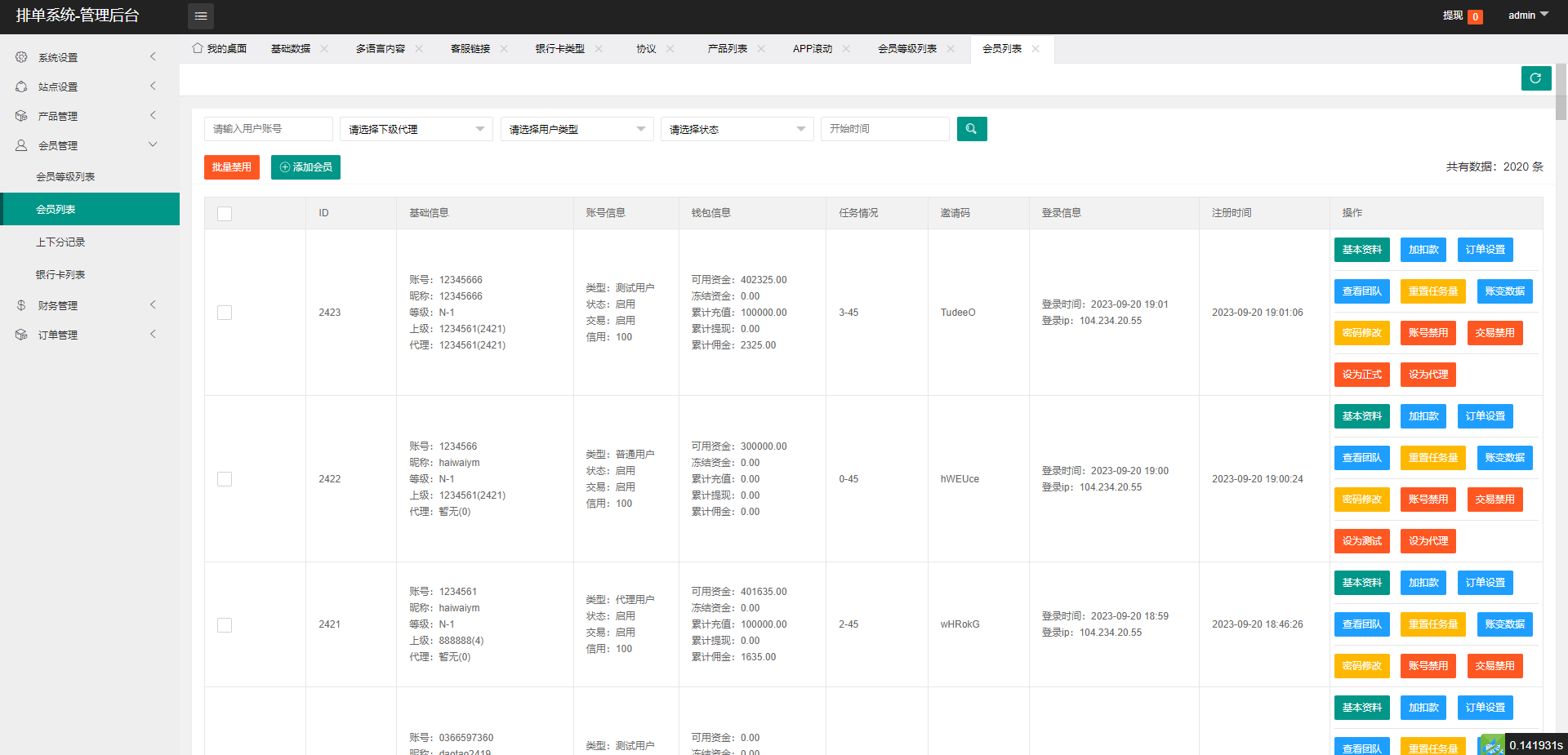The width and height of the screenshot is (1568, 755).
Task: Check the checkbox for member ID 2423
Action: [225, 312]
